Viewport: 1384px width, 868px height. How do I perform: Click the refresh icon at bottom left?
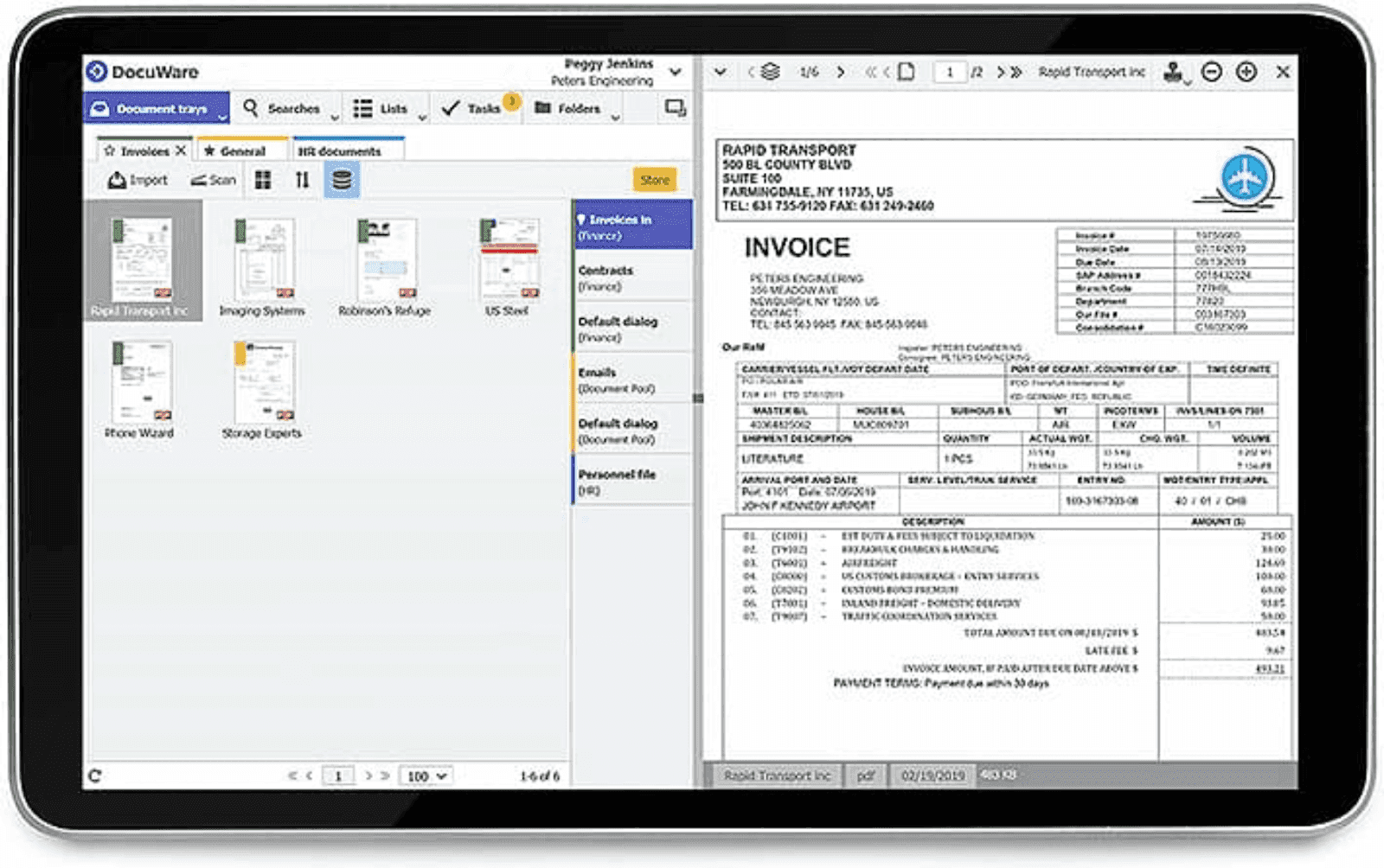pos(93,775)
